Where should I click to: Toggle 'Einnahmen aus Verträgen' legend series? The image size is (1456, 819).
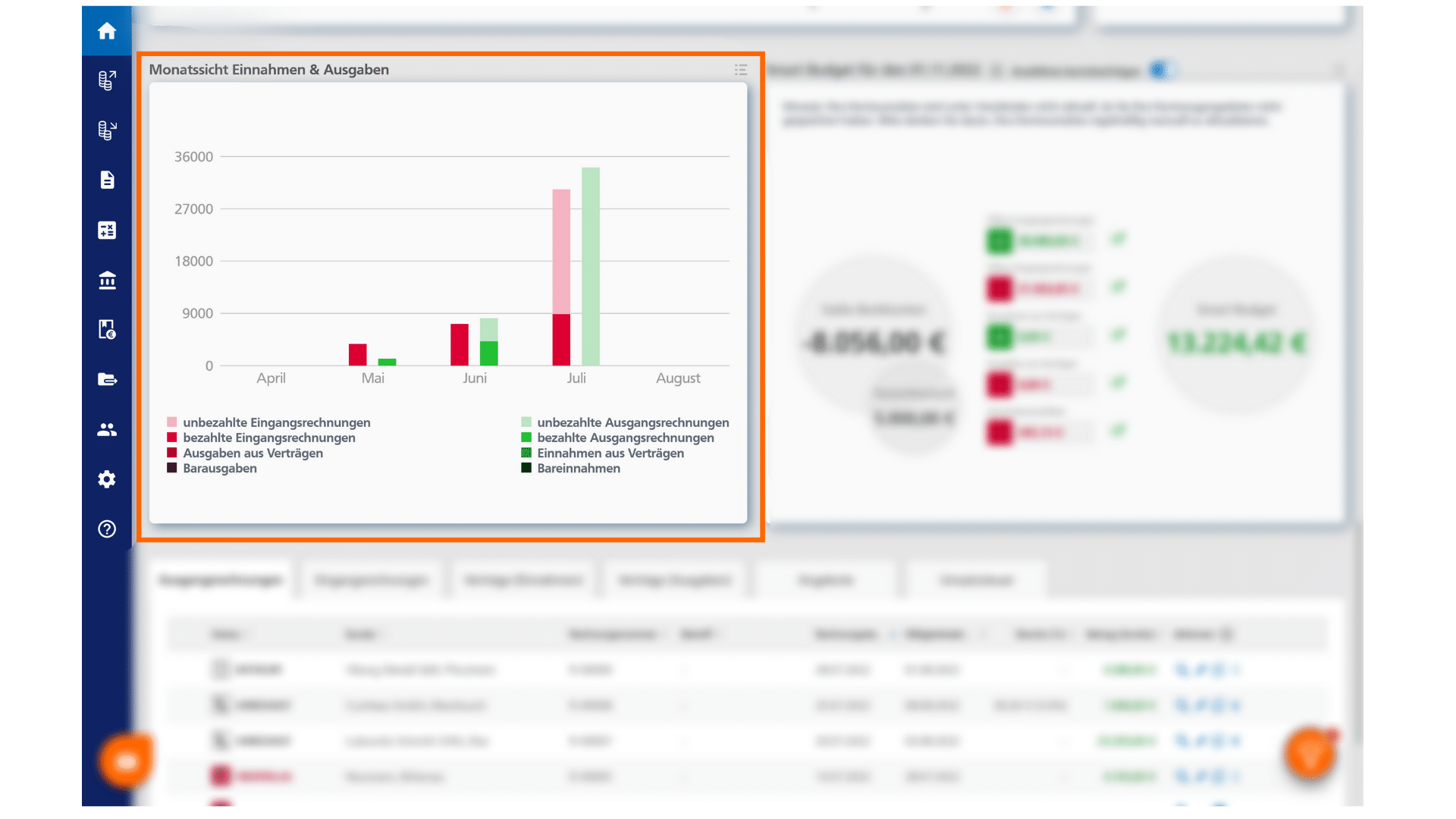coord(603,453)
